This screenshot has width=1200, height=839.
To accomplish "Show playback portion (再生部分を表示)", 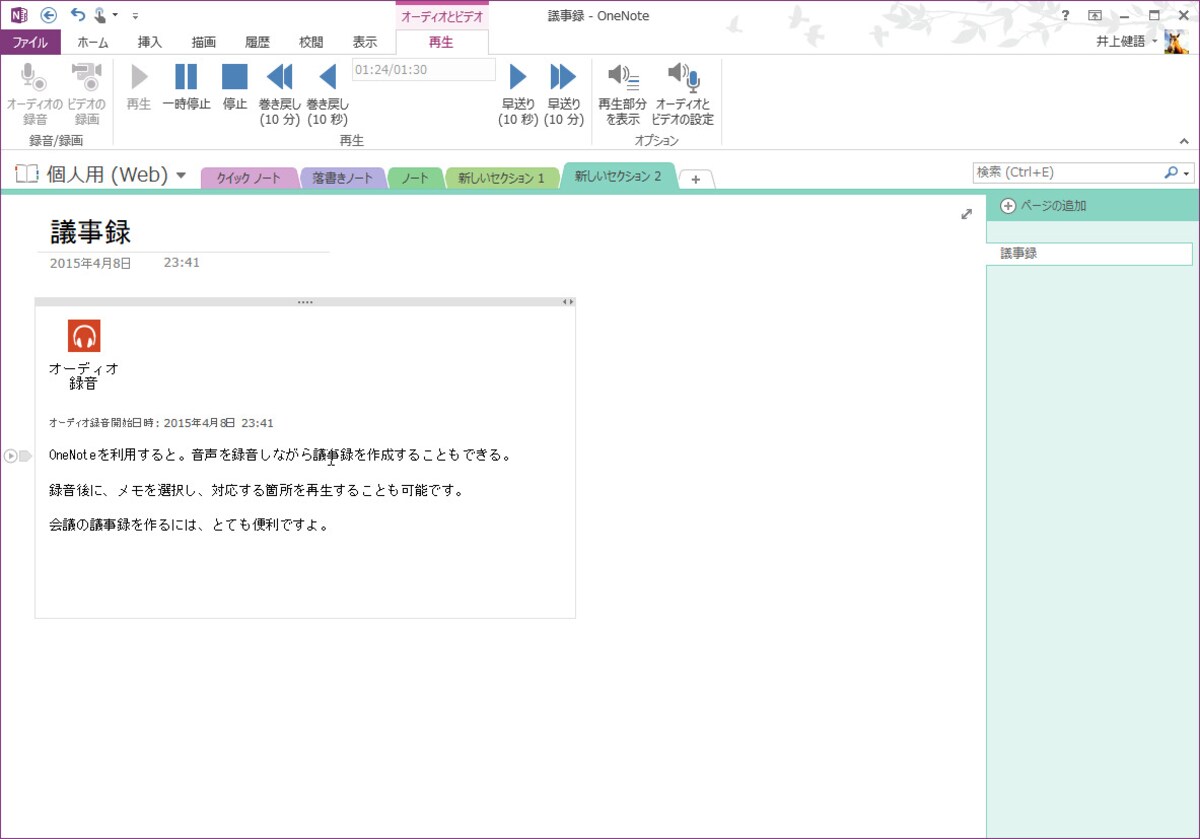I will (622, 94).
